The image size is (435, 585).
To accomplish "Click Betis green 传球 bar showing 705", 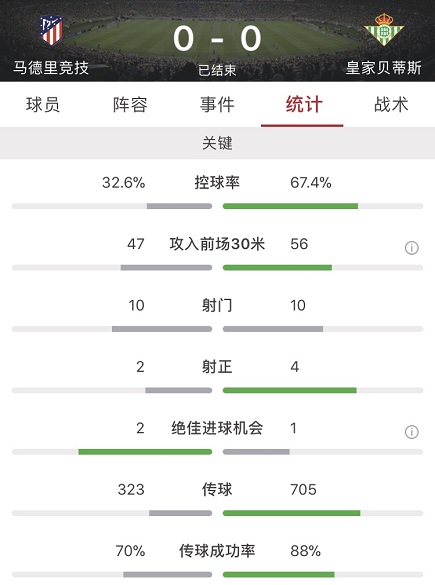I will (x=291, y=513).
